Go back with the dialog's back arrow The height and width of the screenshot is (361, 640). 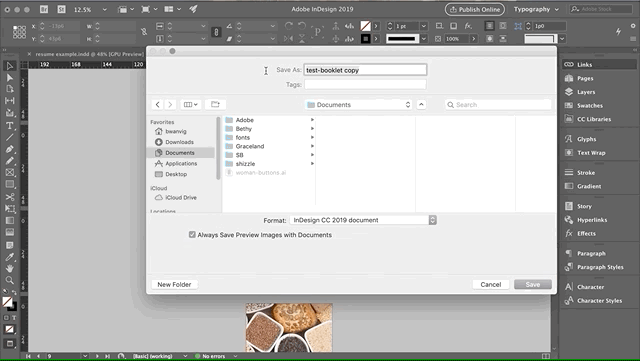[x=158, y=105]
